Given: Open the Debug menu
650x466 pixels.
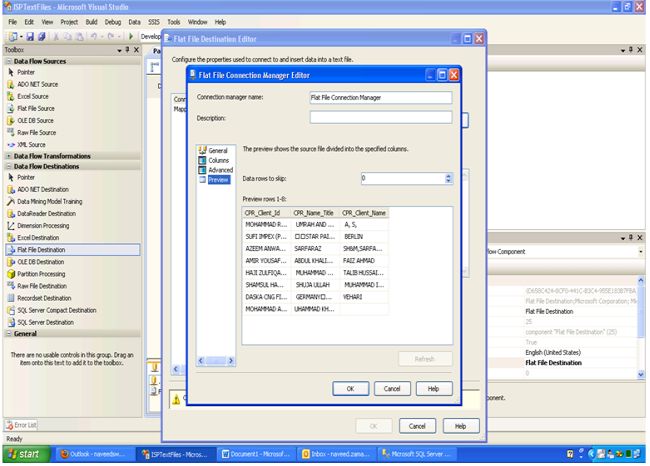Looking at the screenshot, I should point(112,22).
